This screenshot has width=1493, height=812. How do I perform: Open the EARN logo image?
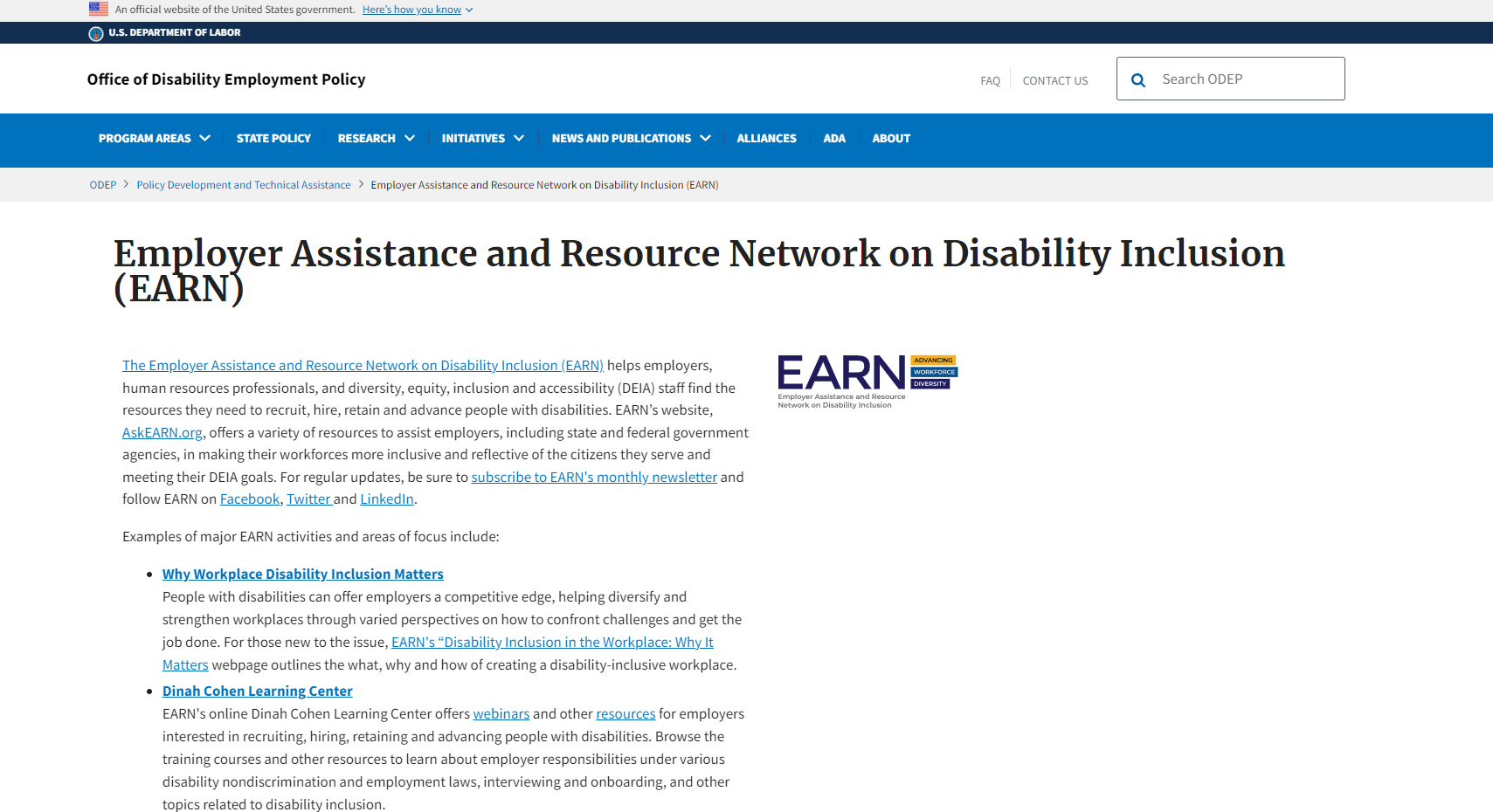point(867,382)
